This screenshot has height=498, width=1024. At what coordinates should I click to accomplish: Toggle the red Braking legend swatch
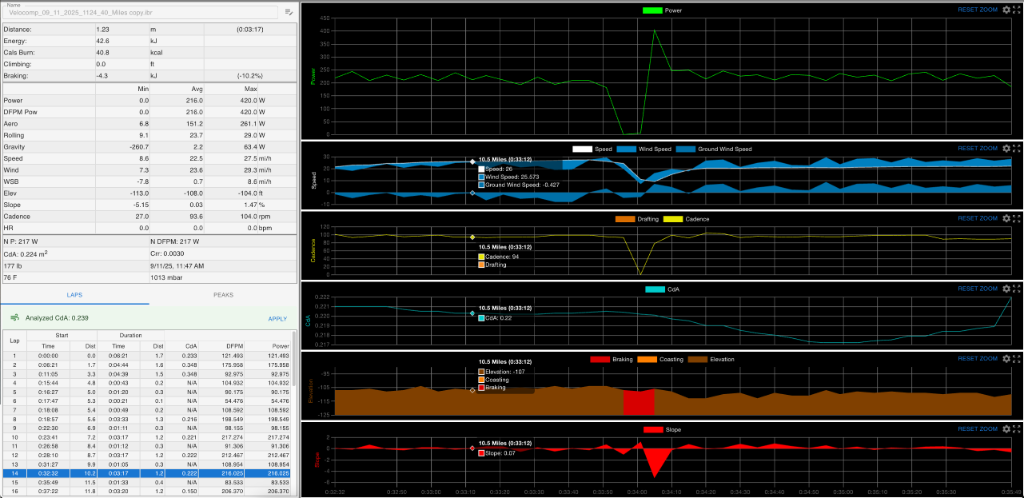coord(600,359)
